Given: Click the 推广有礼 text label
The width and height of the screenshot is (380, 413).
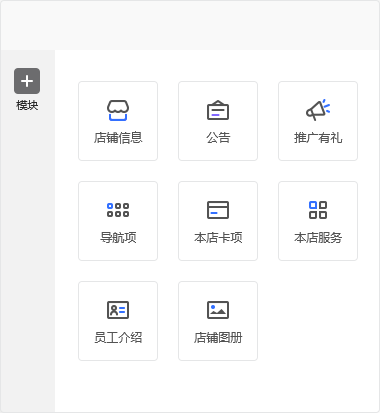Looking at the screenshot, I should point(318,138).
